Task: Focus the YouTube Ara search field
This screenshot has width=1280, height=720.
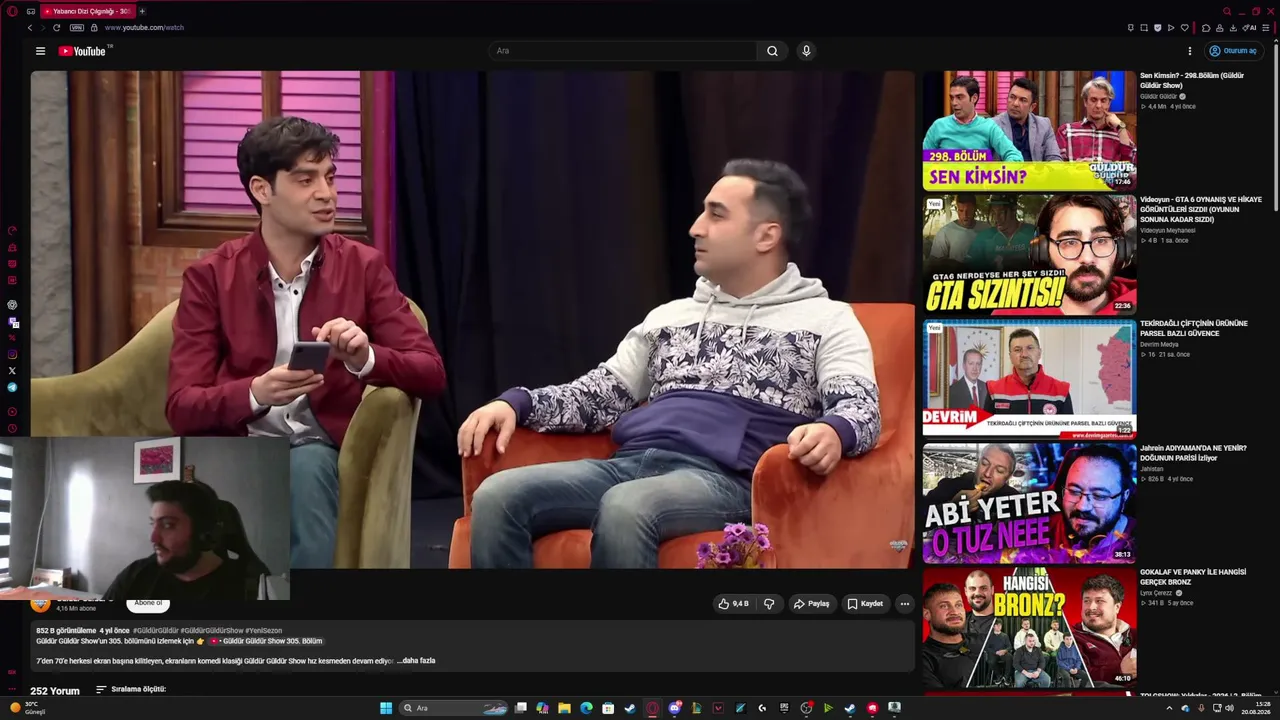Action: tap(623, 51)
